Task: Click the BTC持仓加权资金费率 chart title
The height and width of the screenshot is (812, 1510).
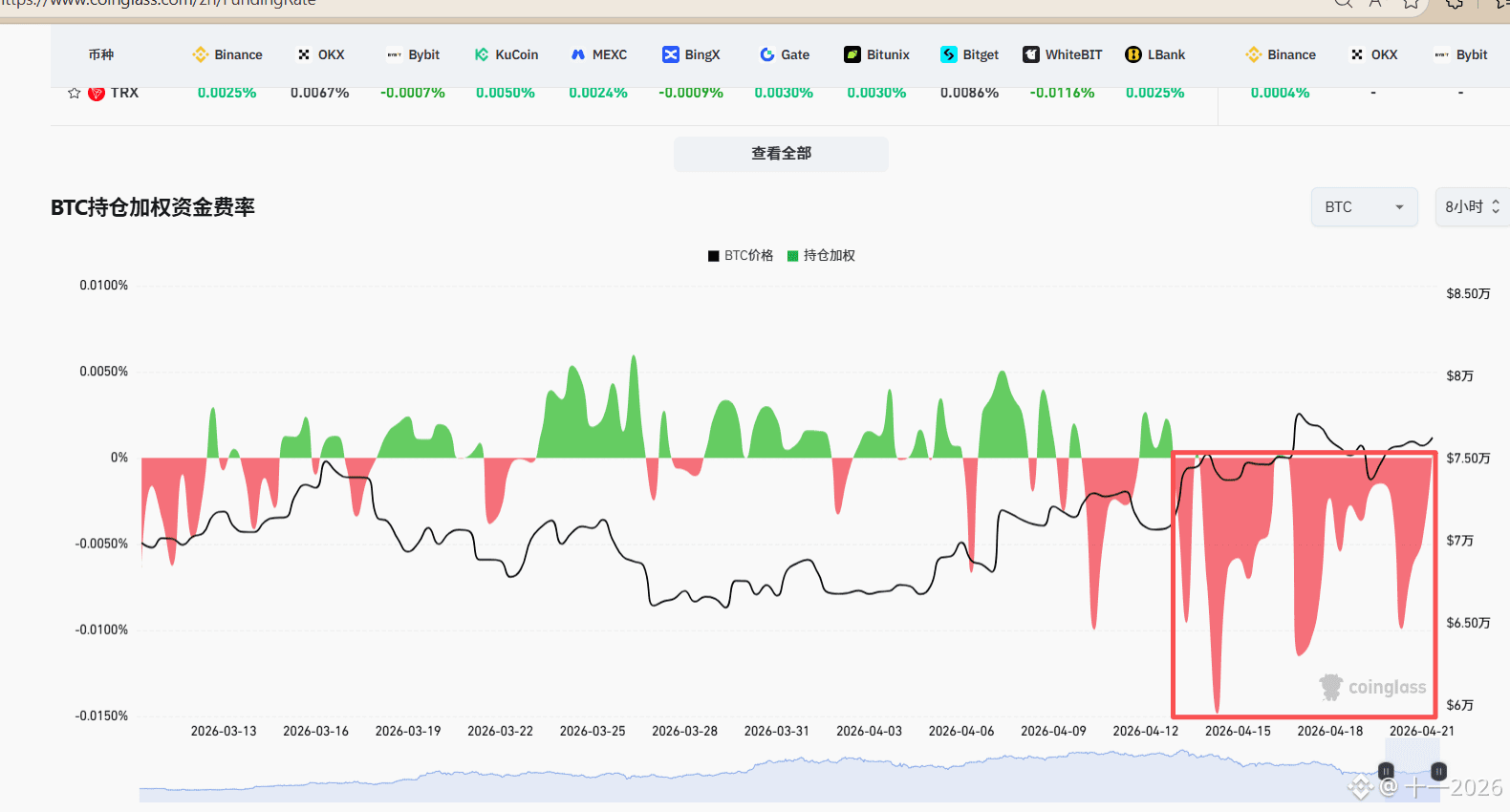Action: (153, 207)
